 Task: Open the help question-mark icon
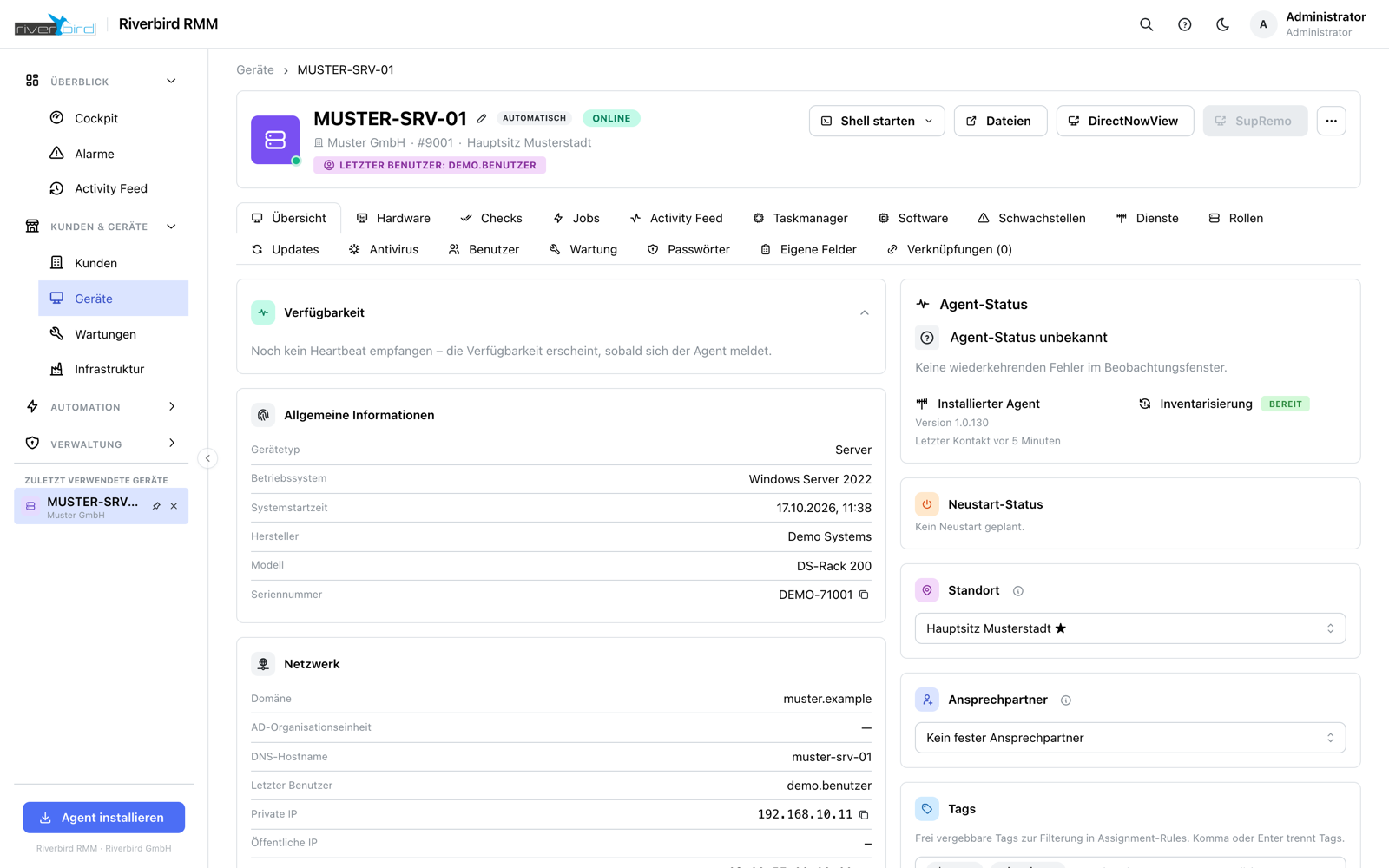point(1184,24)
